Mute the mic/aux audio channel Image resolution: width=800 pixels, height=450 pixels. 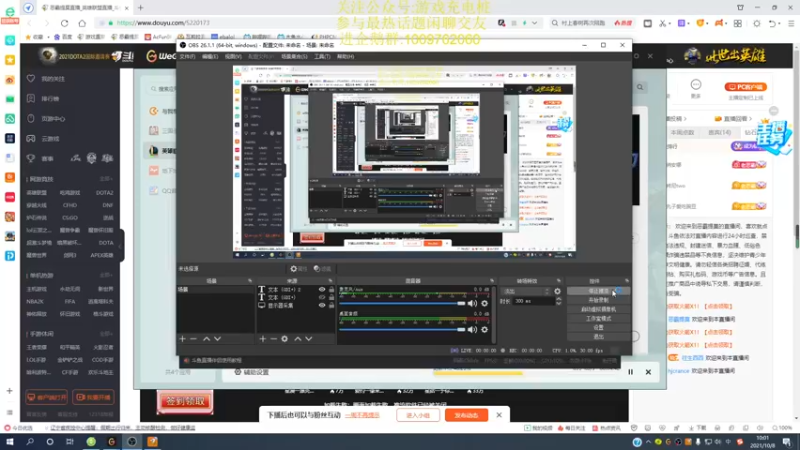[x=472, y=304]
